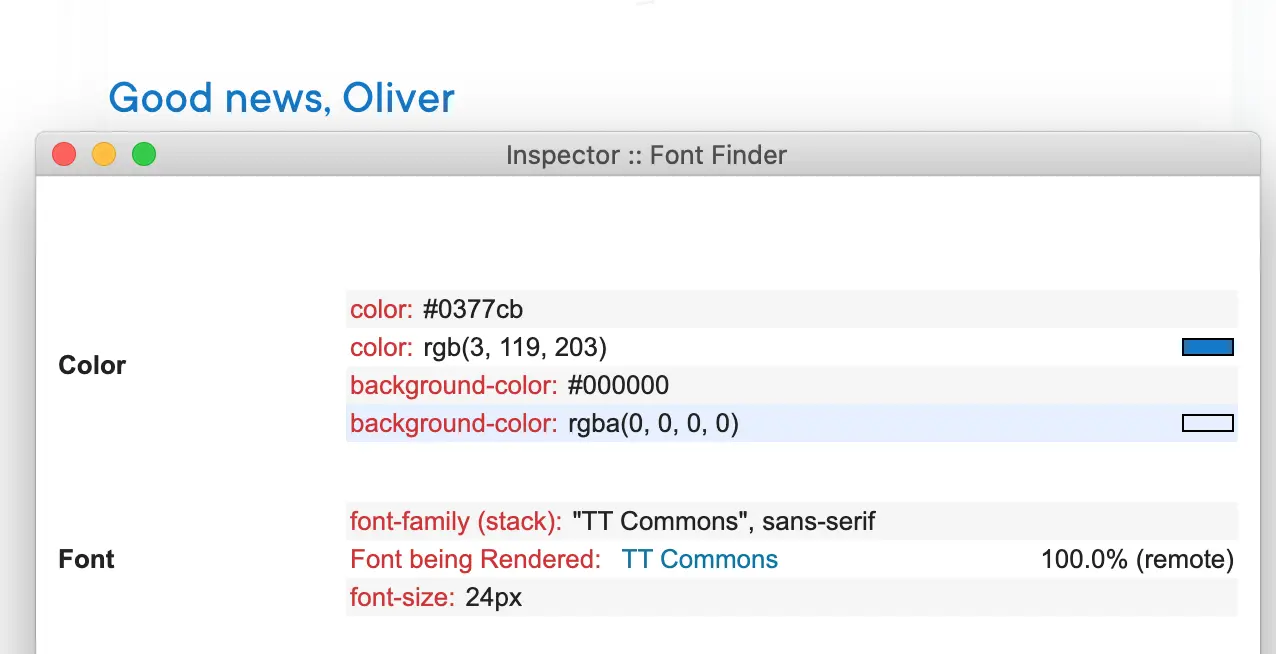This screenshot has height=654, width=1276.
Task: Minimize the Font Finder window
Action: tap(104, 154)
